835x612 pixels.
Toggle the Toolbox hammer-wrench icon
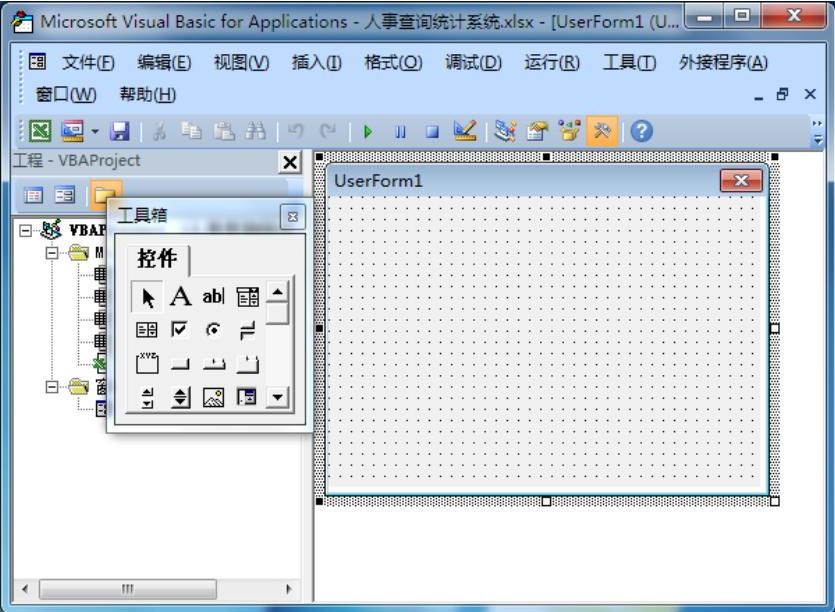[x=602, y=131]
